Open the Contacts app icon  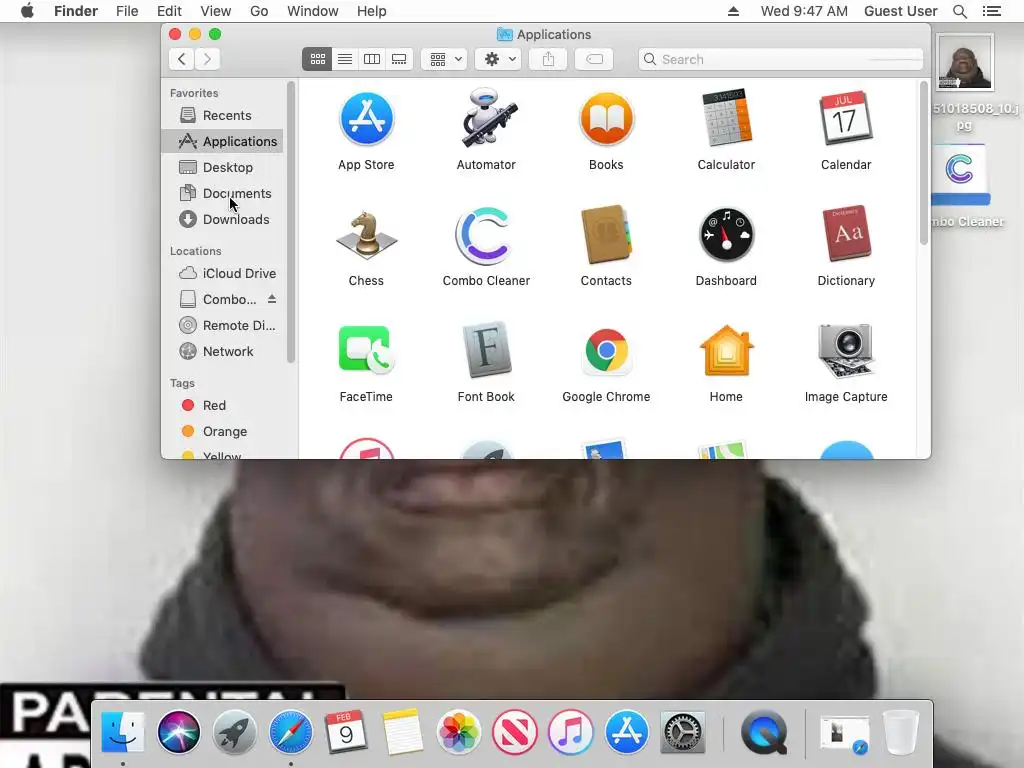[x=606, y=234]
